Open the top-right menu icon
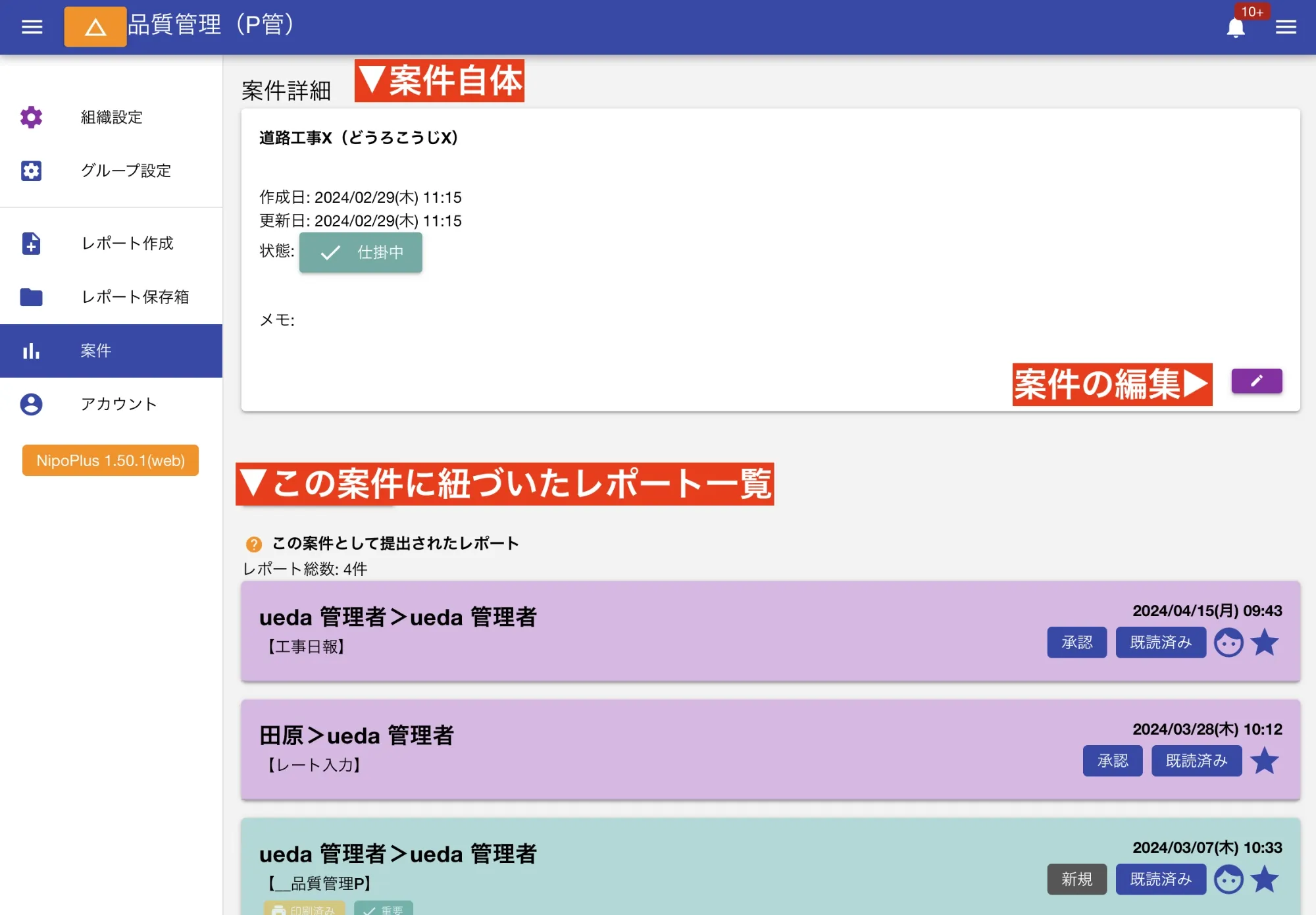 1286,27
